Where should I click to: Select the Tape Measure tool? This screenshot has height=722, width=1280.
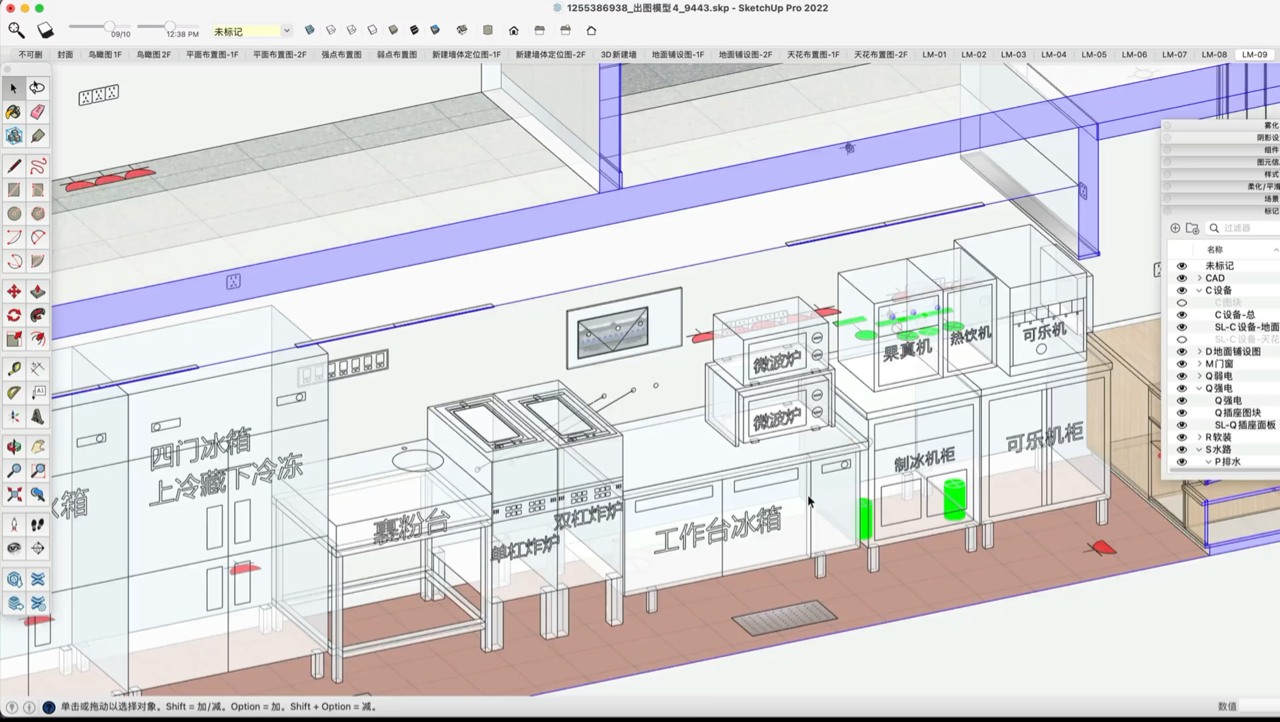(14, 369)
